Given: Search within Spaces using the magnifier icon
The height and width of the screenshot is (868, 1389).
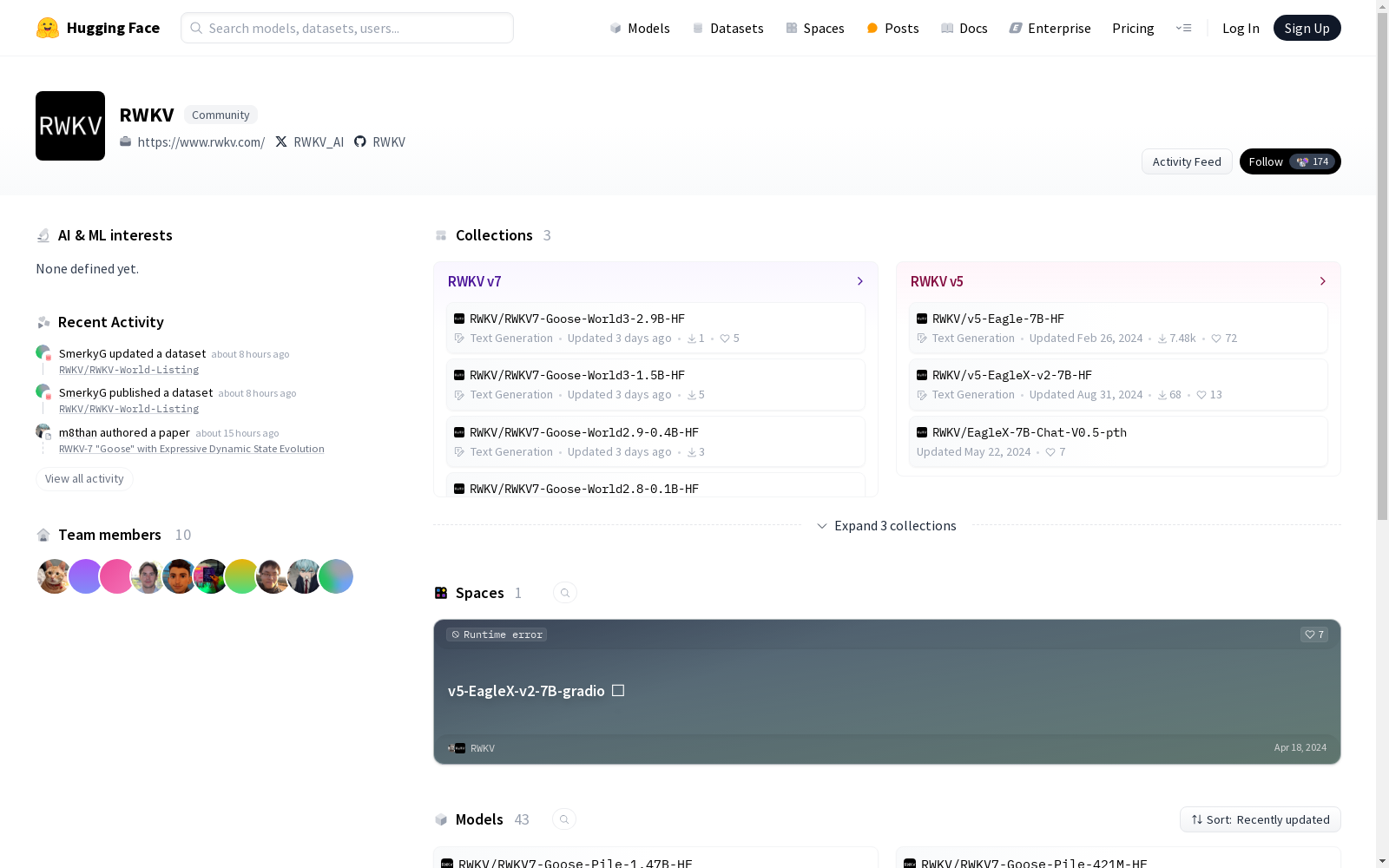Looking at the screenshot, I should point(565,593).
